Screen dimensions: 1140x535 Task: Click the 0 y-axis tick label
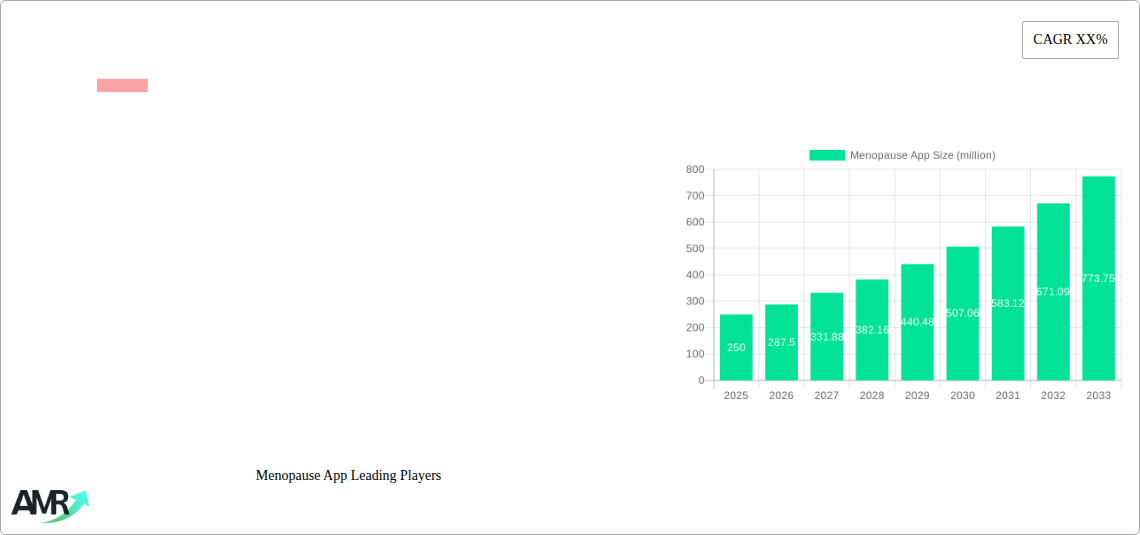click(700, 380)
